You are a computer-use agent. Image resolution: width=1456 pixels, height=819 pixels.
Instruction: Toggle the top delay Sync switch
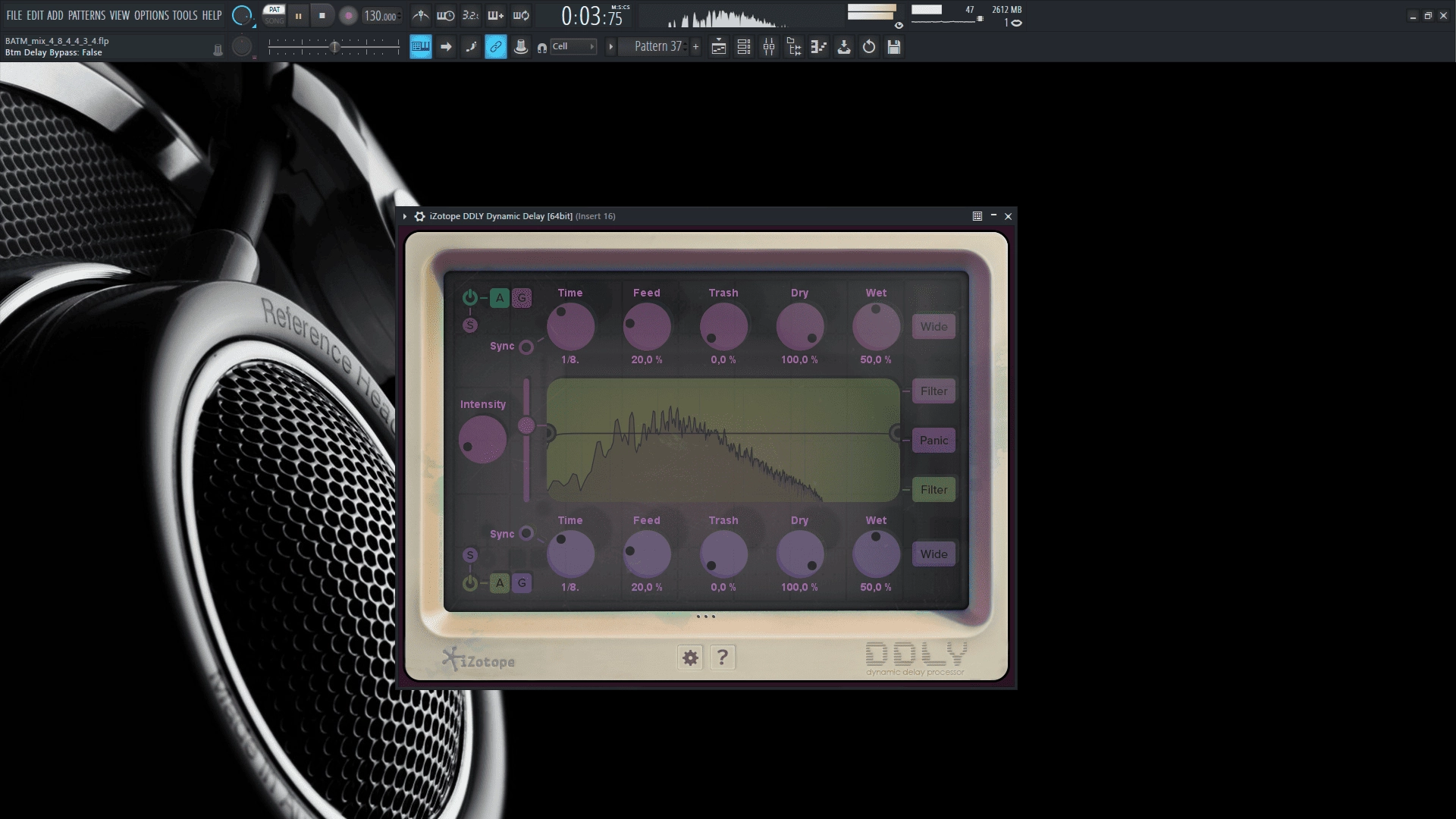tap(526, 347)
